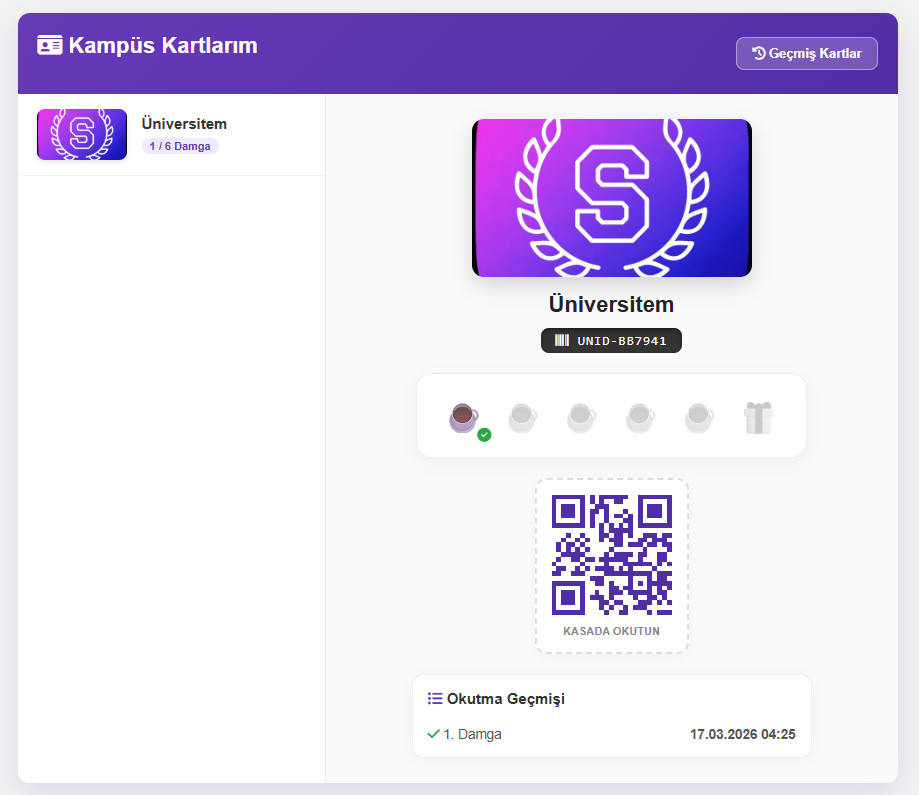This screenshot has height=795, width=919.
Task: Click the QR code labeled KASADA OKUTUN
Action: click(x=611, y=555)
